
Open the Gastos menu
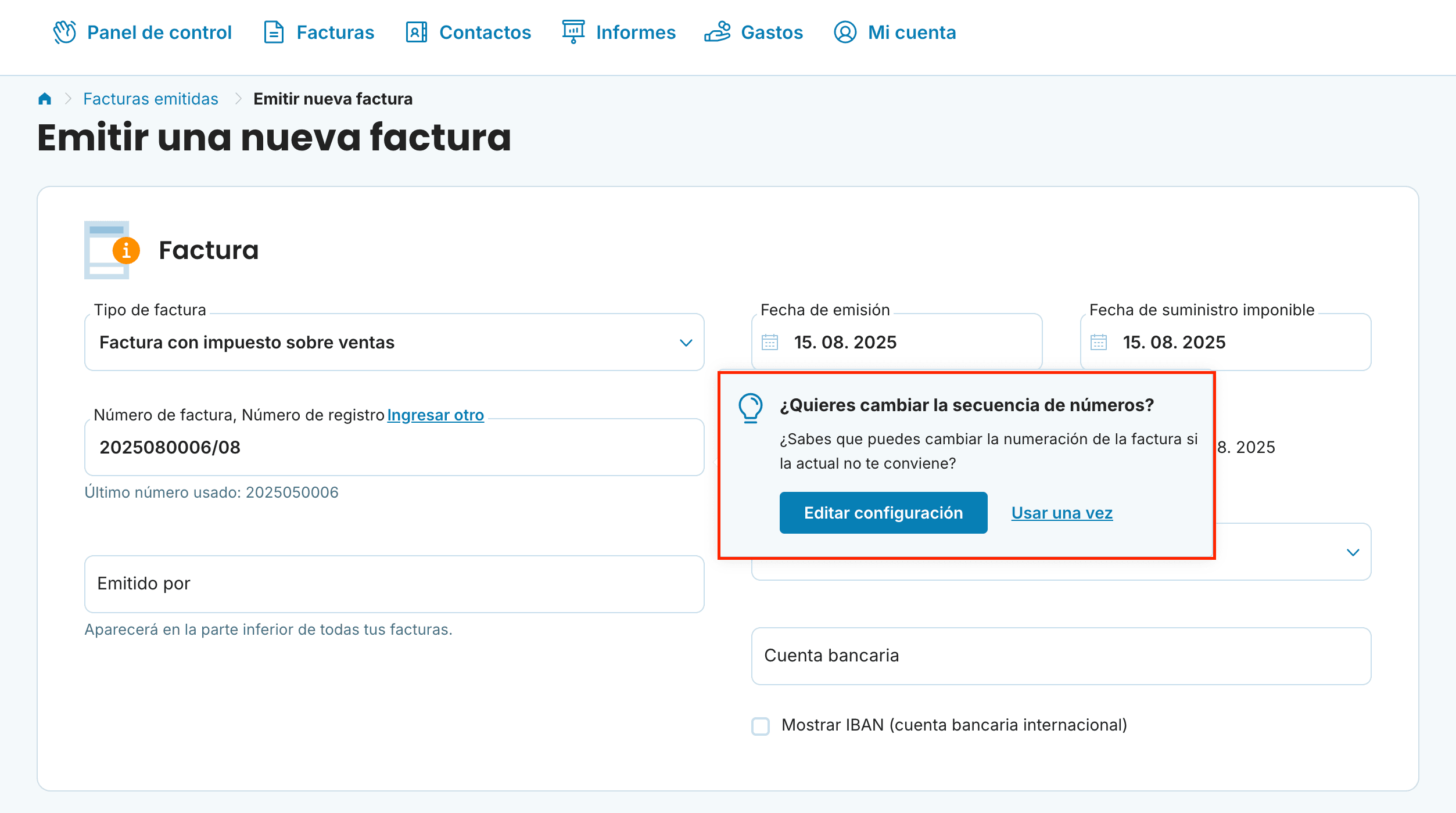[754, 32]
